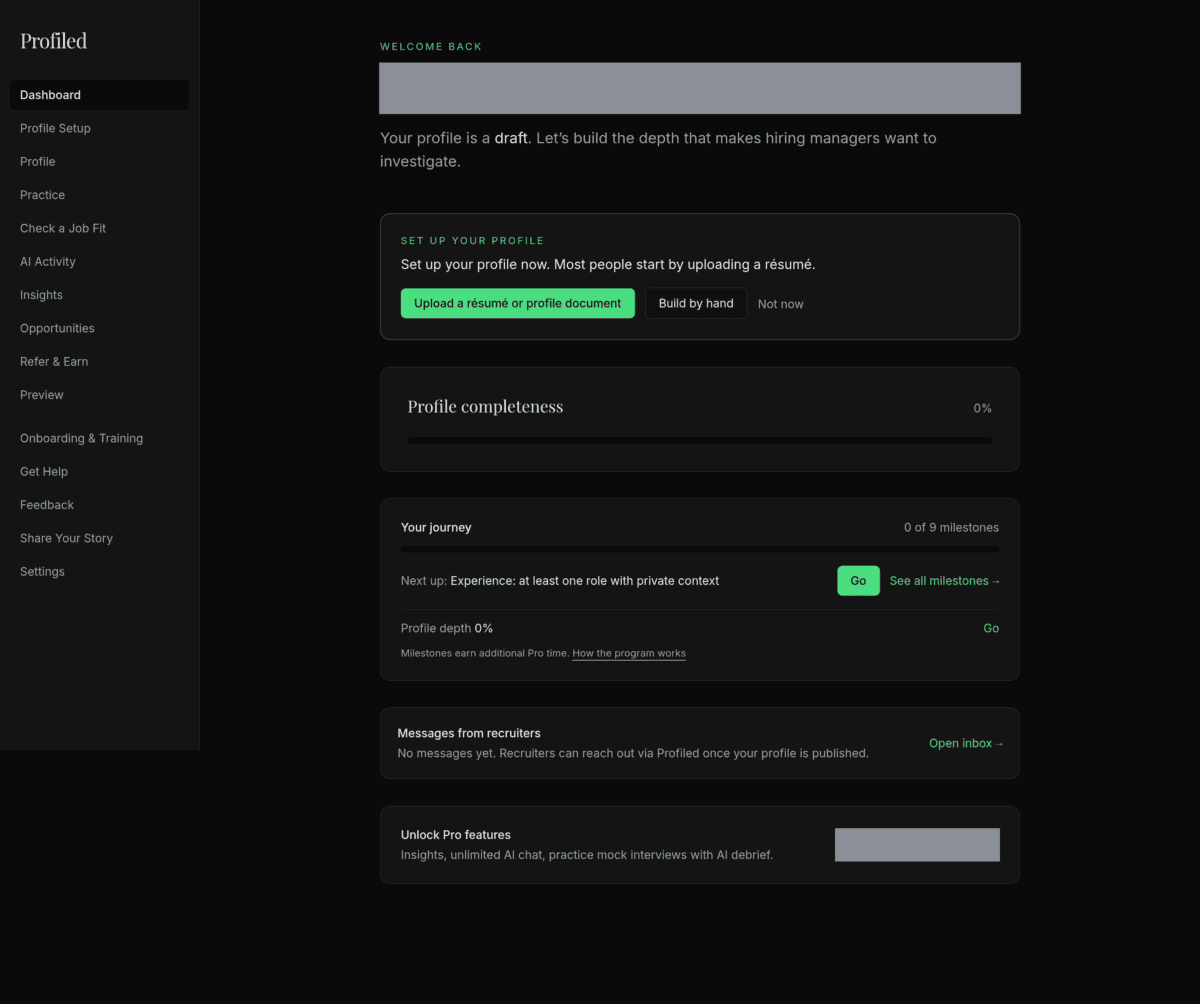Click the Go link beside Profile depth
Image resolution: width=1200 pixels, height=1004 pixels.
click(991, 628)
